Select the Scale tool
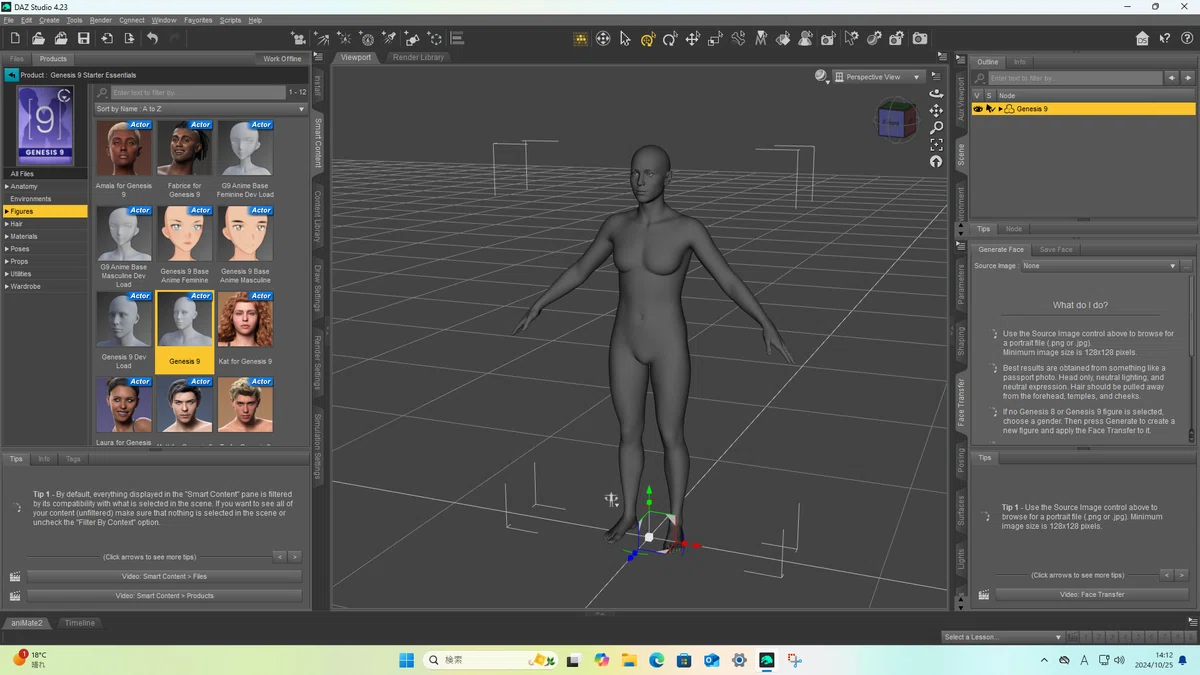Screen dimensions: 1200x675 click(x=715, y=39)
